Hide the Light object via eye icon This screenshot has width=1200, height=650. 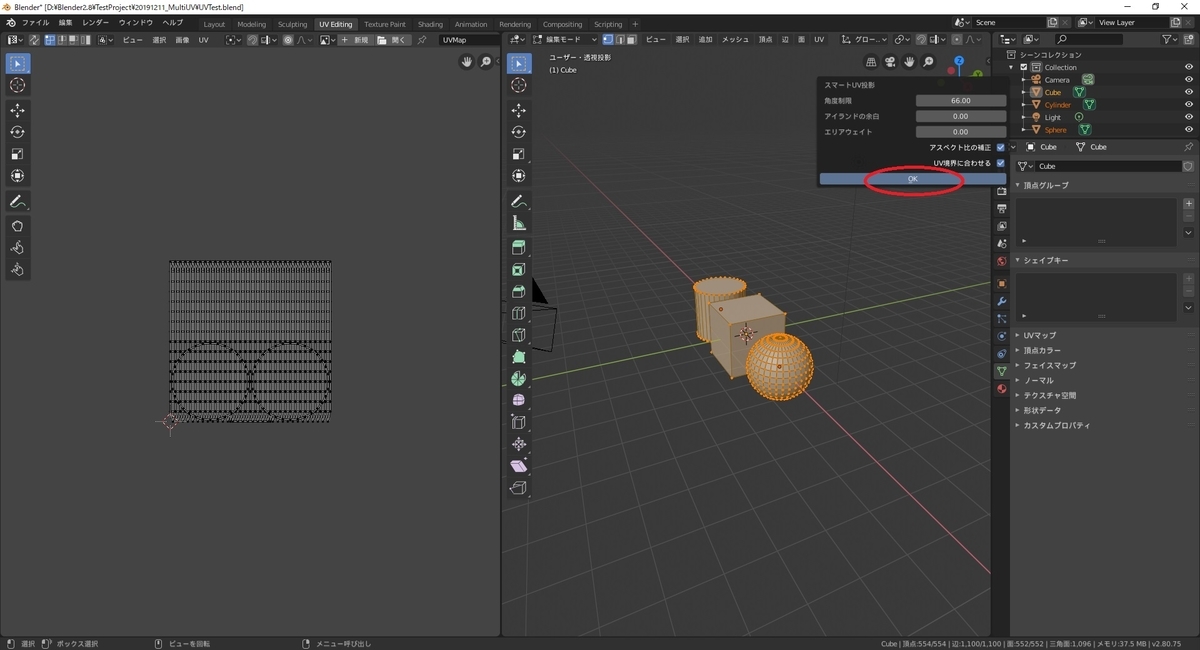coord(1189,117)
